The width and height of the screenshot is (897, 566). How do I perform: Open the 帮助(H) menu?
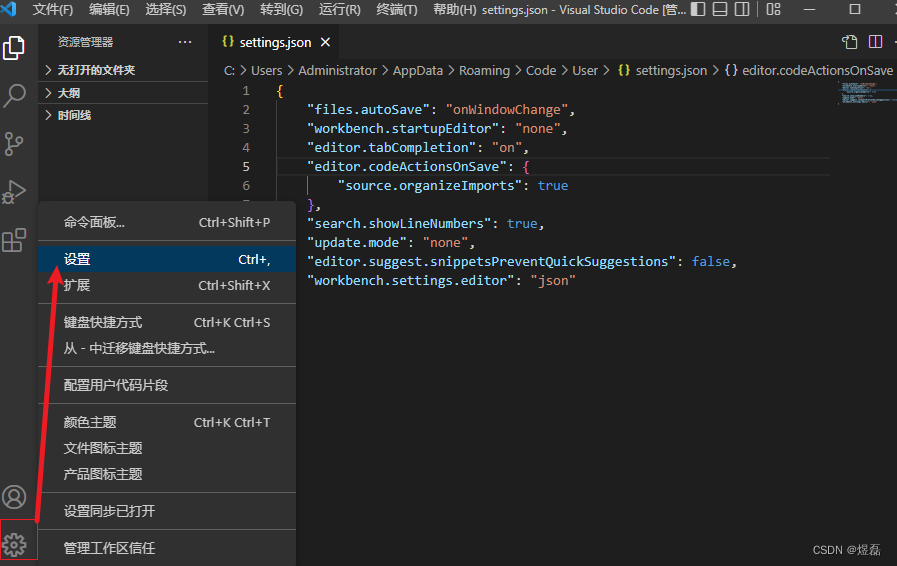[455, 10]
